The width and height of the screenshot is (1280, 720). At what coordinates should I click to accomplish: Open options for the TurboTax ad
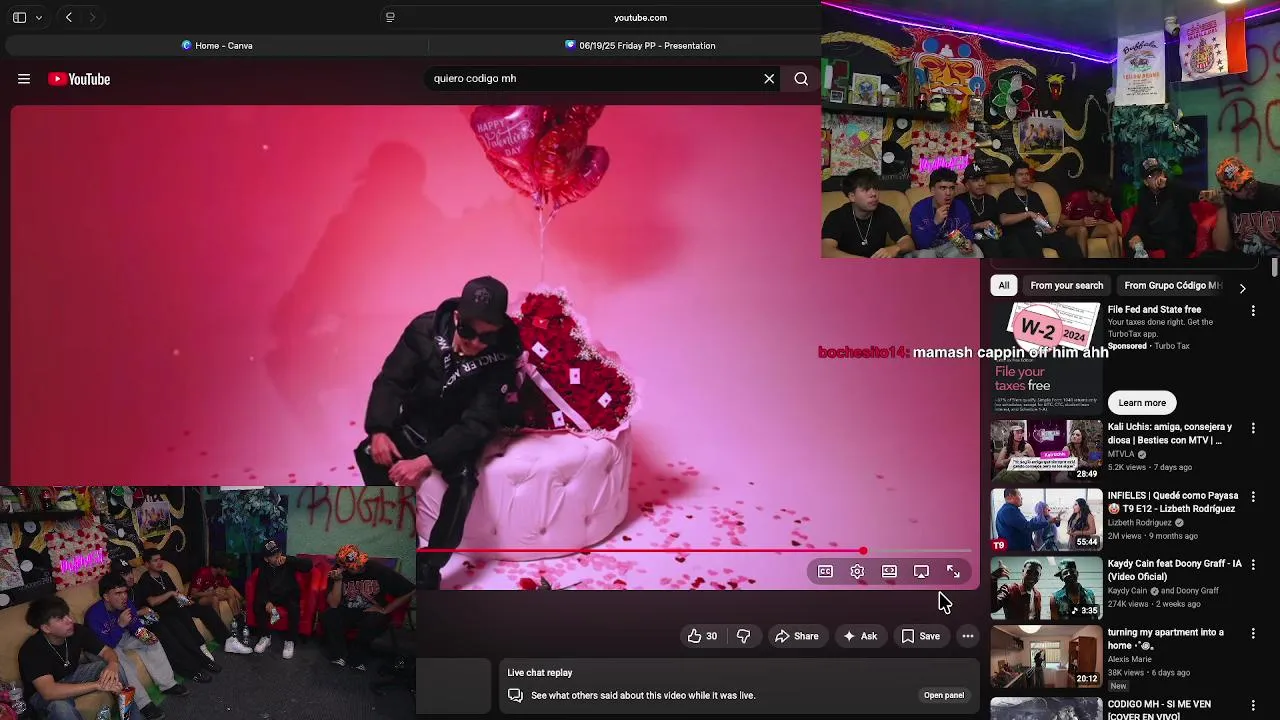pyautogui.click(x=1253, y=311)
